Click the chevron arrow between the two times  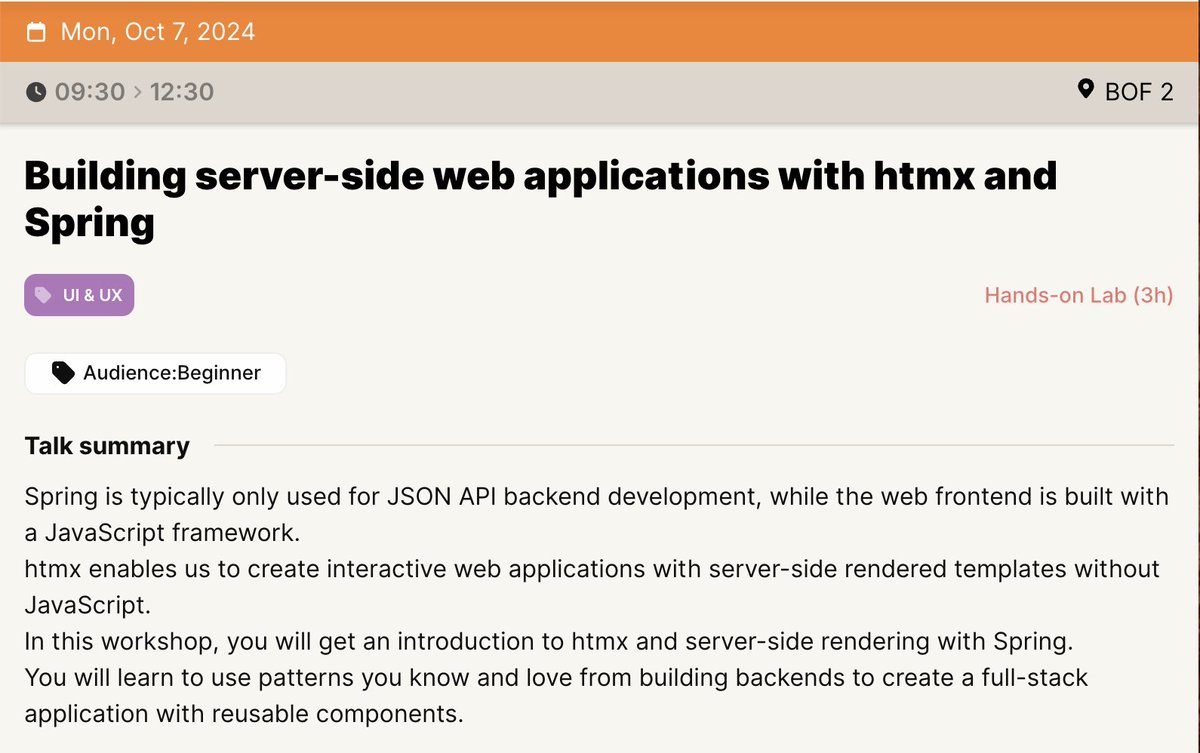click(x=138, y=92)
